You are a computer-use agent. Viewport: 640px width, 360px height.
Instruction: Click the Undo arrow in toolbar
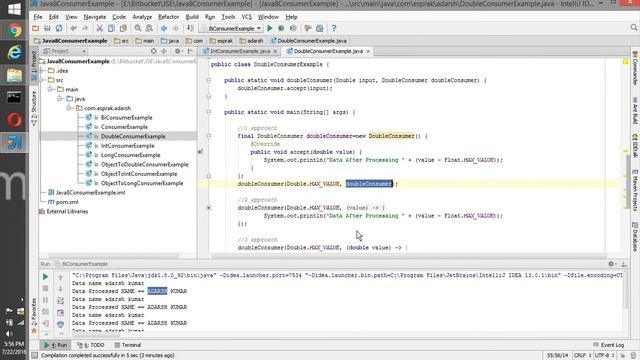tap(73, 28)
